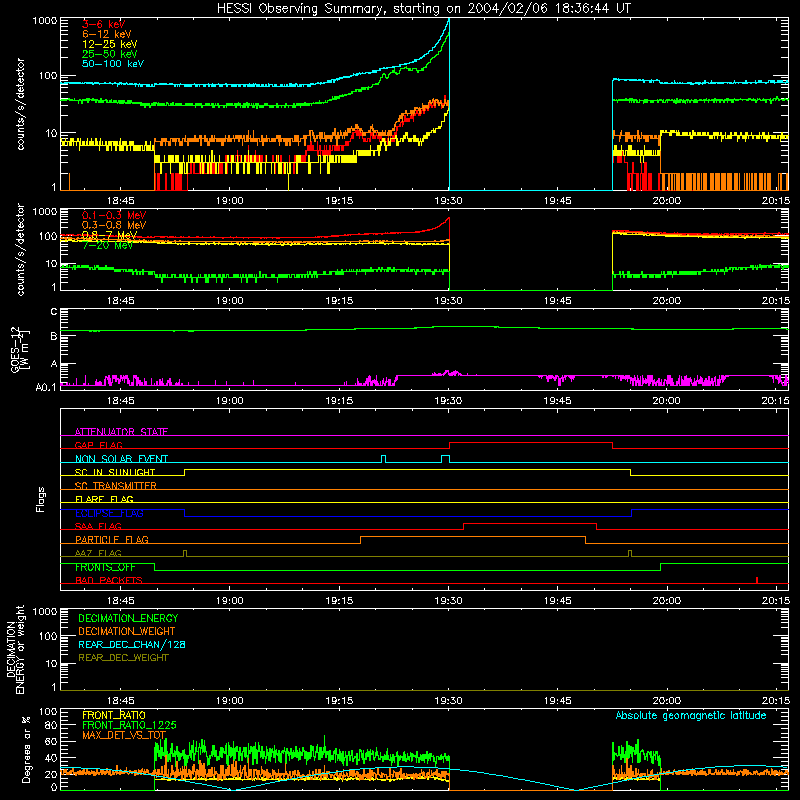The image size is (800, 800).
Task: Click the C tick label on GOES axis
Action: pyautogui.click(x=54, y=311)
